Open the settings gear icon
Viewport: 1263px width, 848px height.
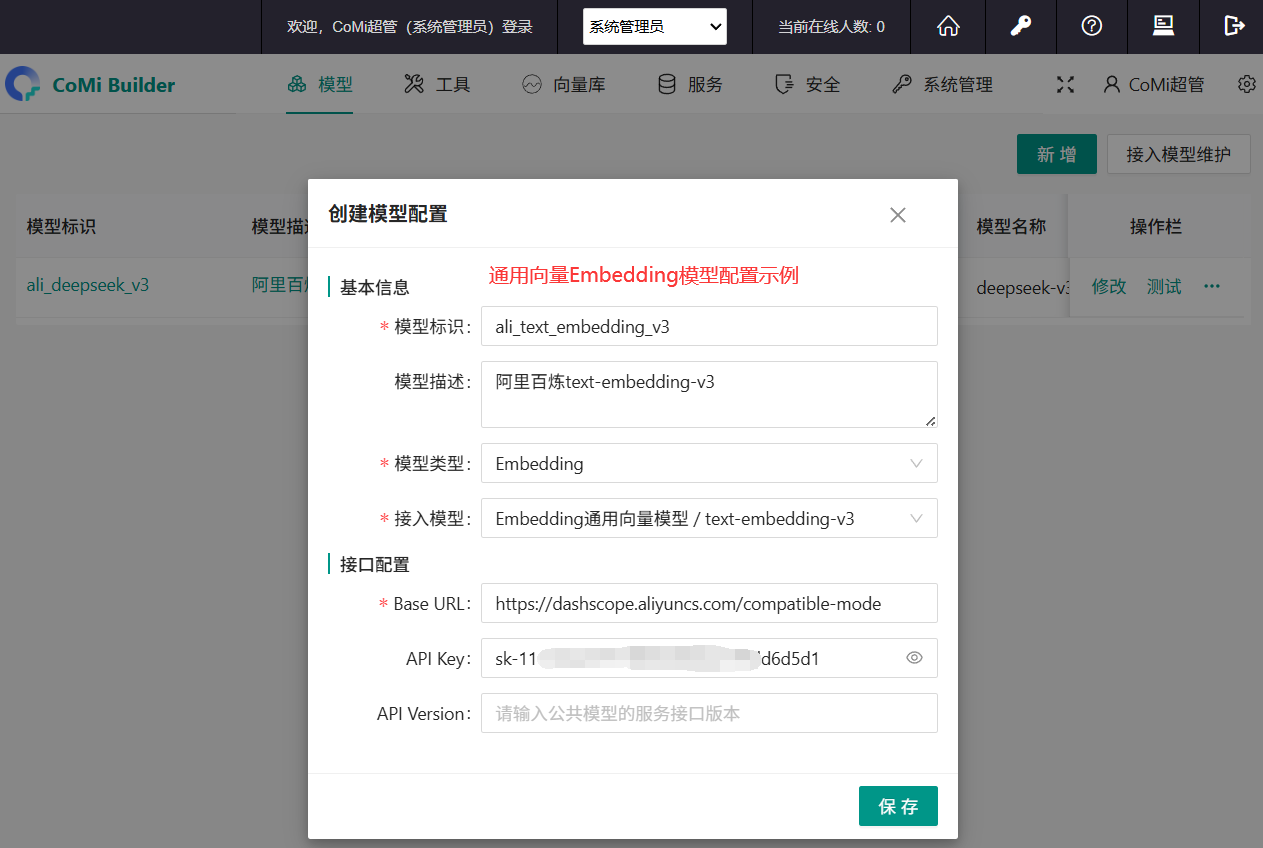point(1246,85)
